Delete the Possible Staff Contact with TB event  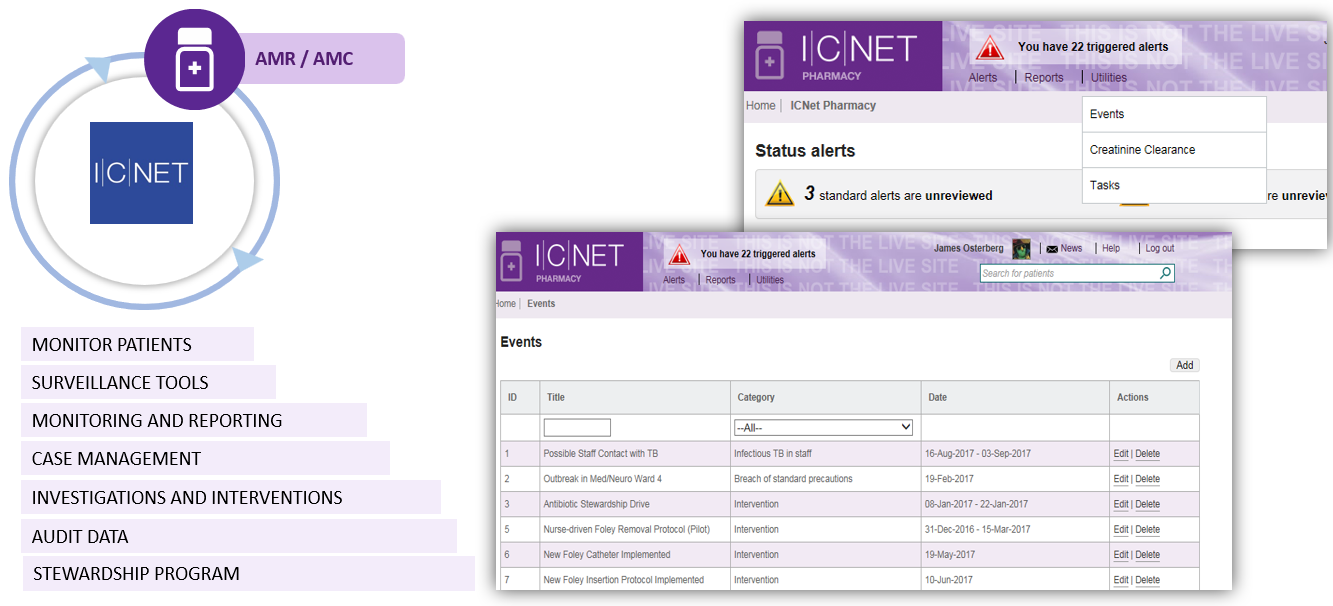coord(1148,454)
